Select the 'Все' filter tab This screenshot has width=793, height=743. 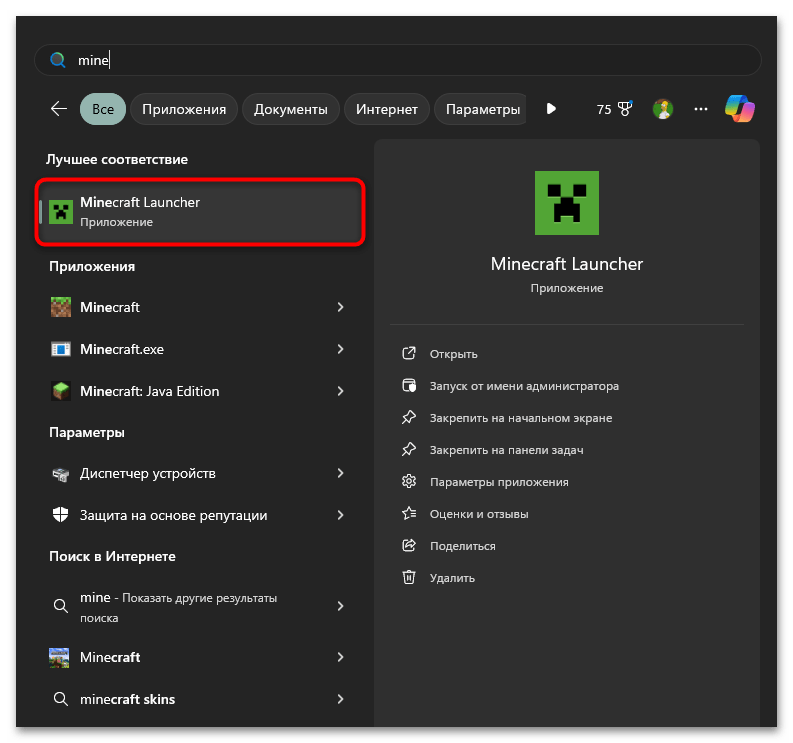coord(103,109)
